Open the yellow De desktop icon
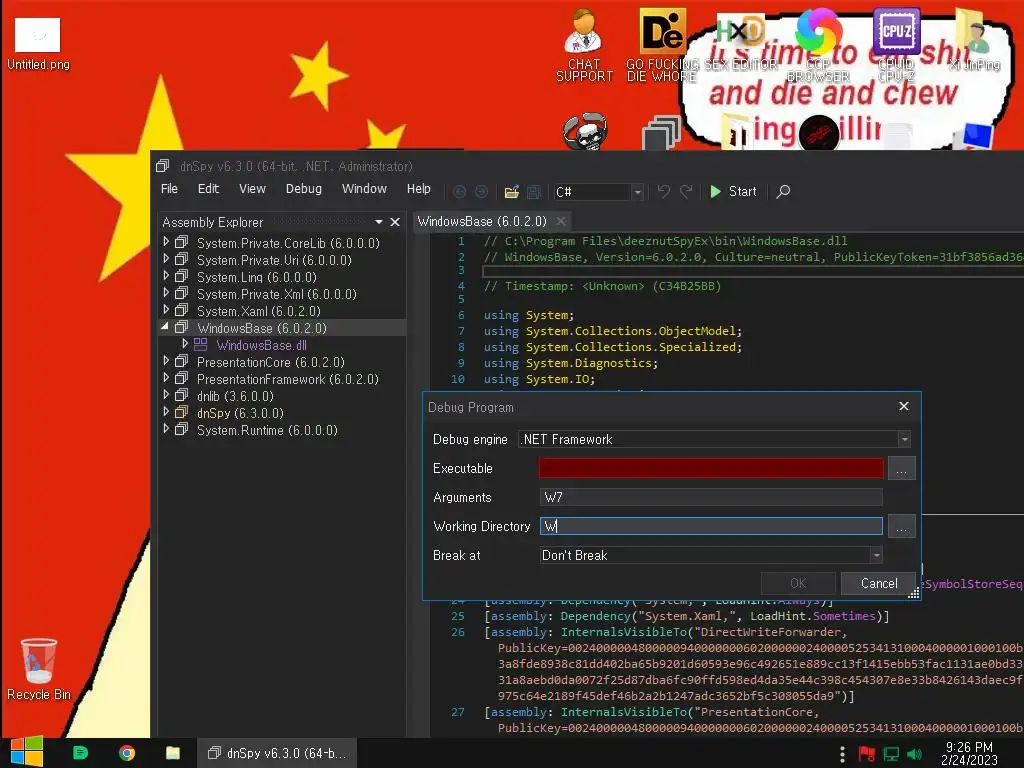Image resolution: width=1024 pixels, height=768 pixels. [662, 46]
